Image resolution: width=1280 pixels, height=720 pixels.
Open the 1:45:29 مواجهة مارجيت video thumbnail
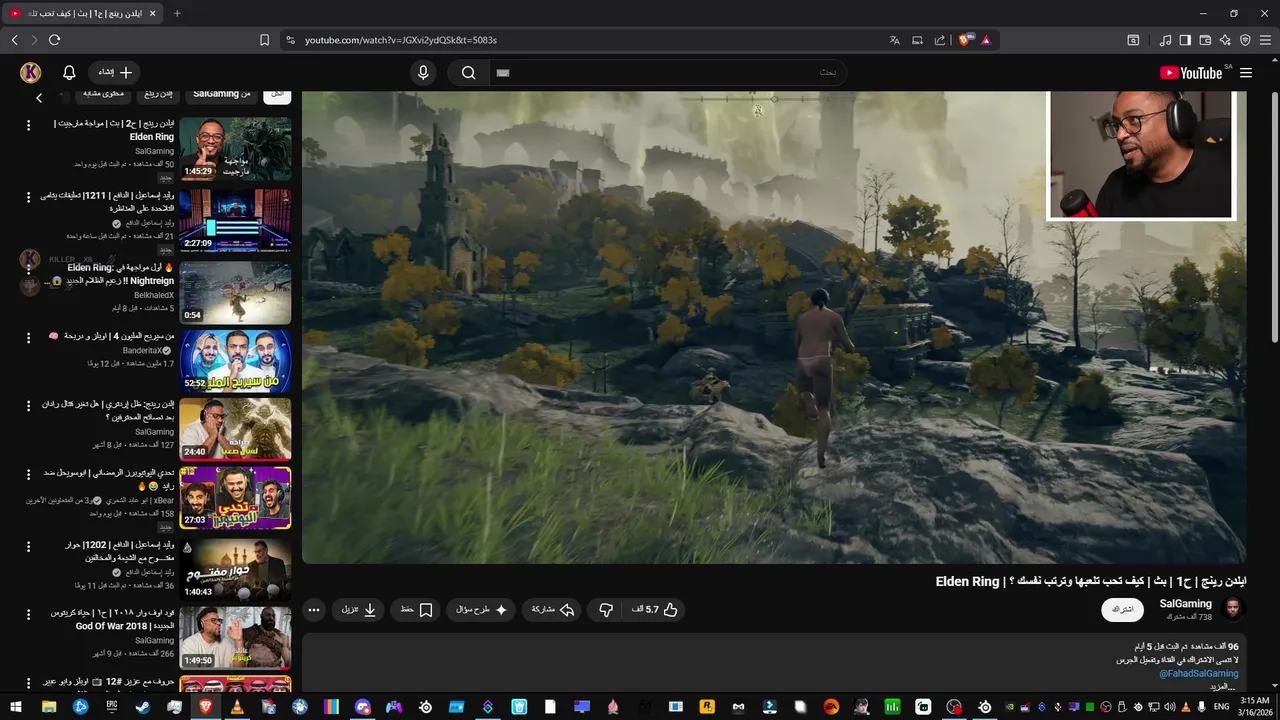point(235,148)
